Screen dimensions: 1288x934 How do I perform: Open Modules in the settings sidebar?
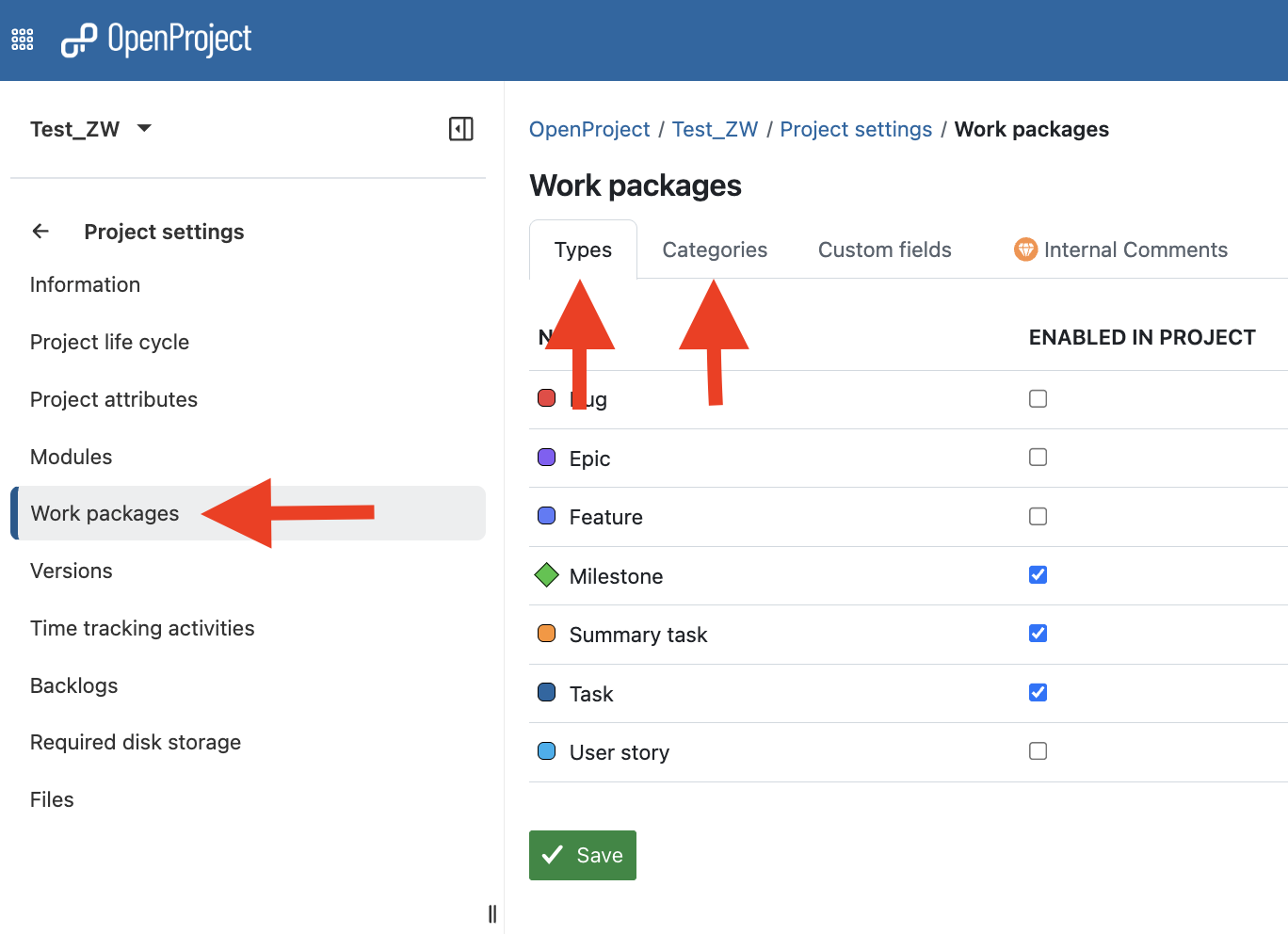click(72, 457)
